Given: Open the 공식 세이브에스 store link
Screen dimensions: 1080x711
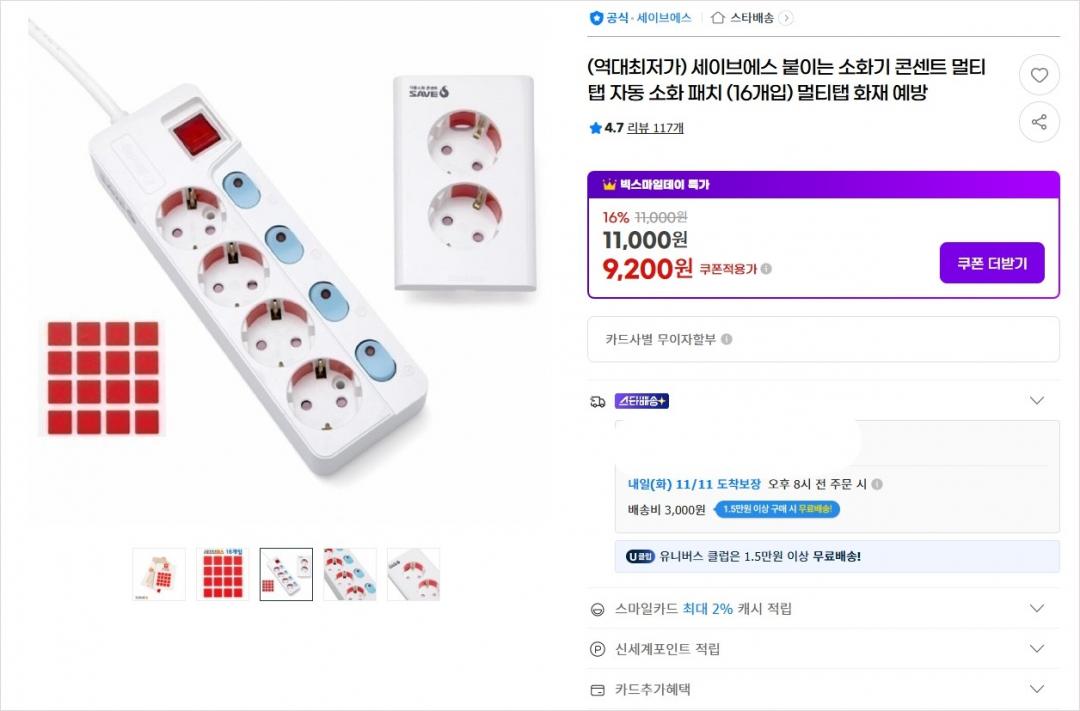Looking at the screenshot, I should [x=641, y=17].
